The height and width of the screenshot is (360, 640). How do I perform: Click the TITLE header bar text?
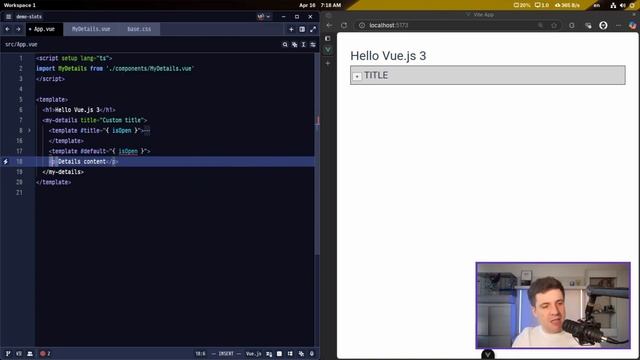click(x=376, y=75)
